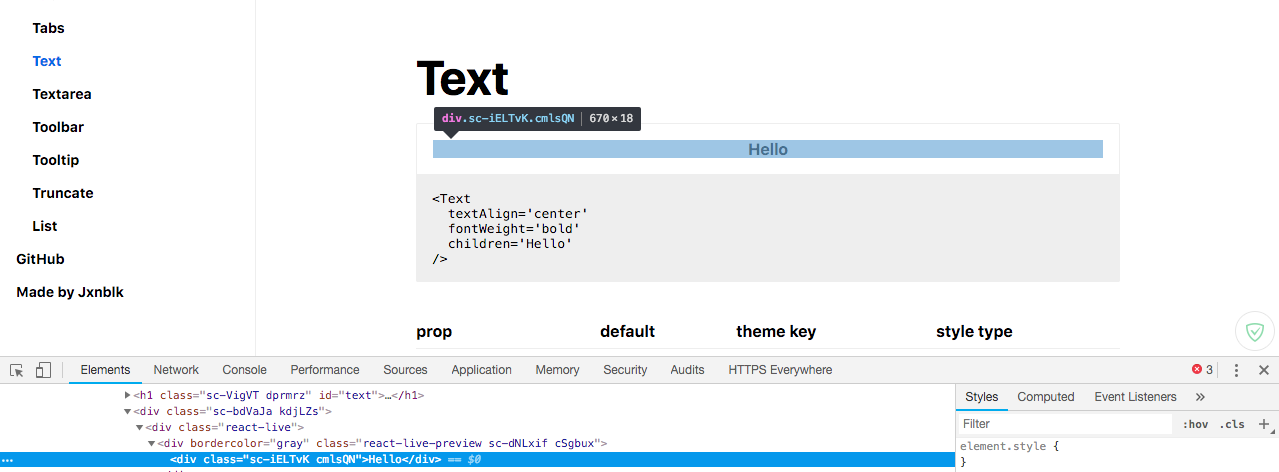The width and height of the screenshot is (1279, 472).
Task: Expand the h1 id text node
Action: pyautogui.click(x=127, y=396)
